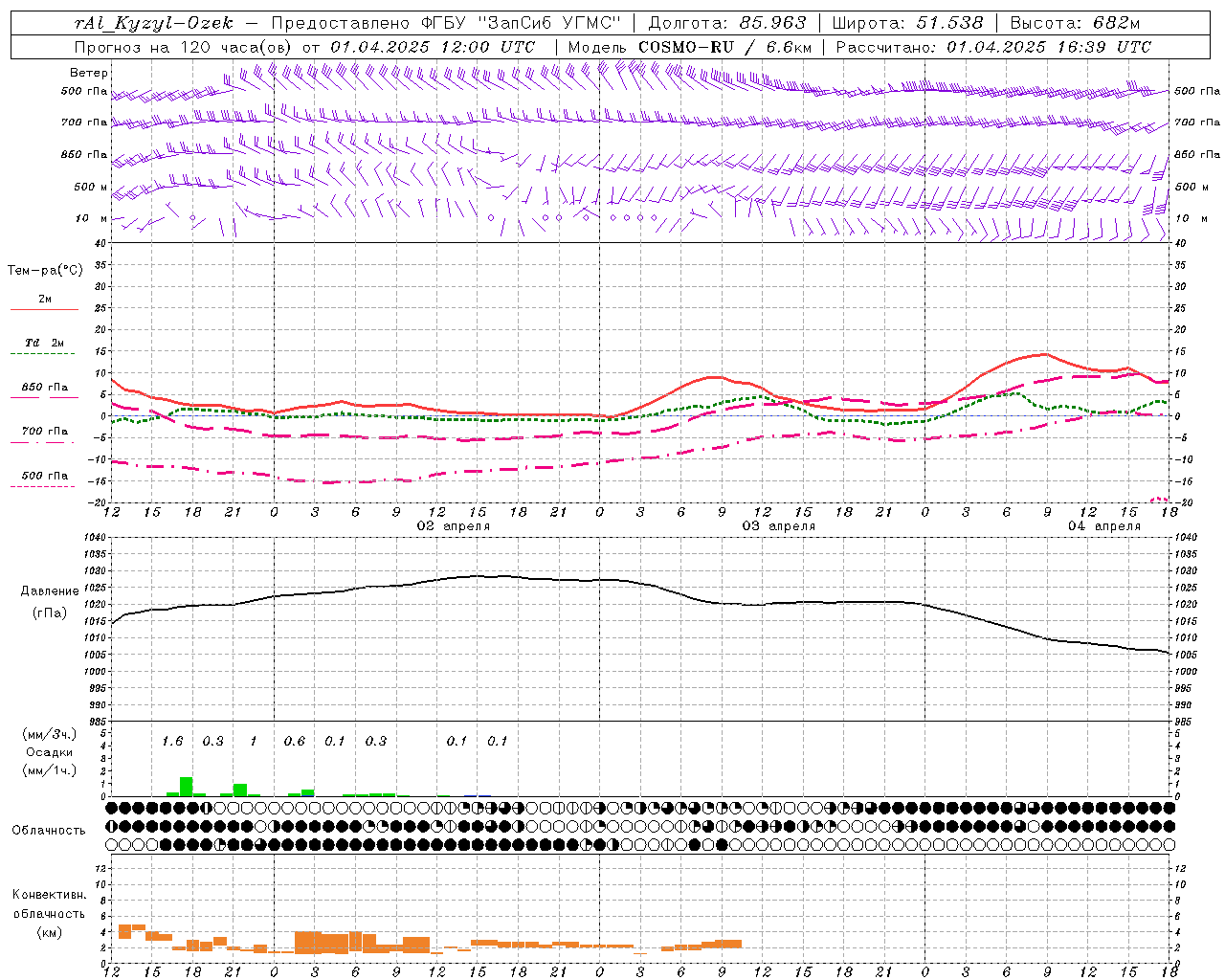Viewport: 1225px width, 980px height.
Task: Click the 'Осадки' precipitation label
Action: (50, 752)
